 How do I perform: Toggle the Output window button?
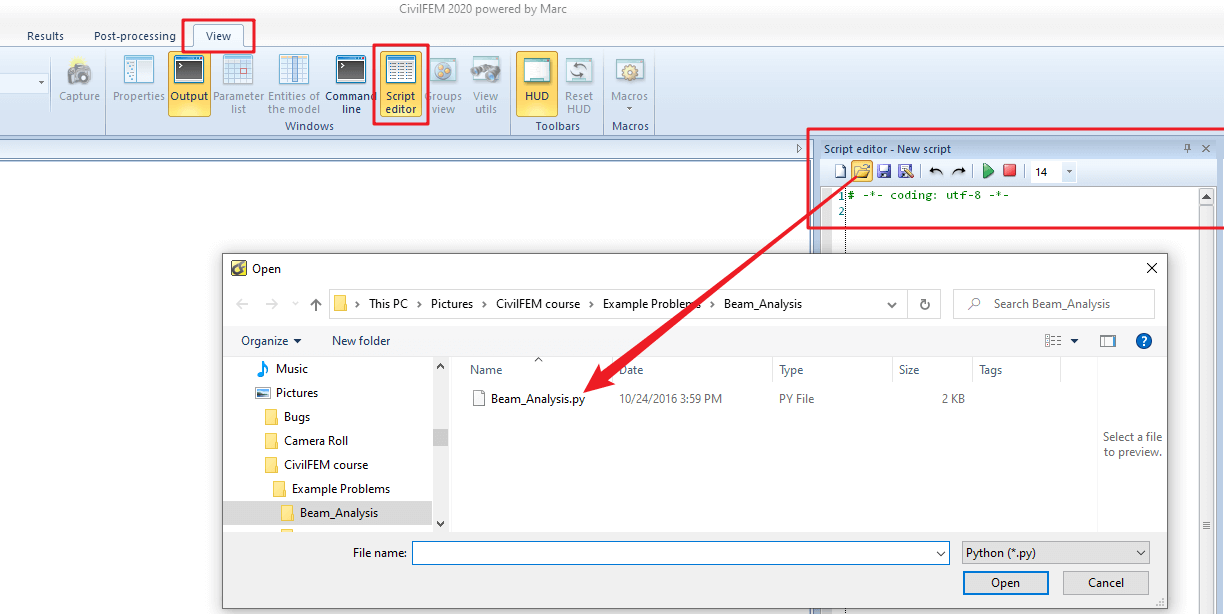pos(189,85)
